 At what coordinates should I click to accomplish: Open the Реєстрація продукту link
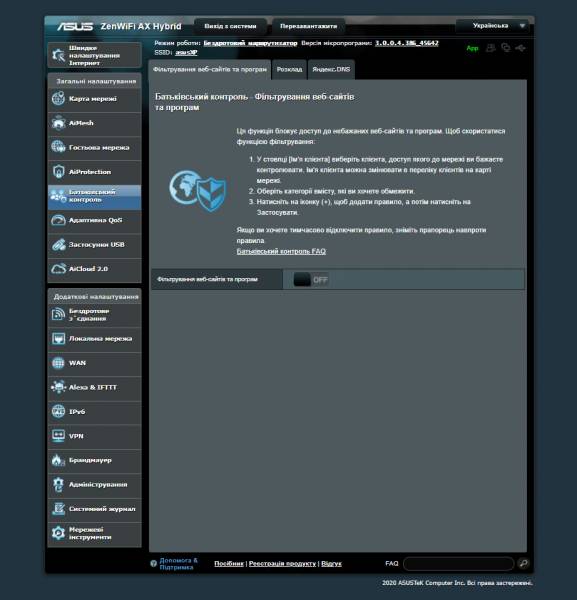[282, 563]
